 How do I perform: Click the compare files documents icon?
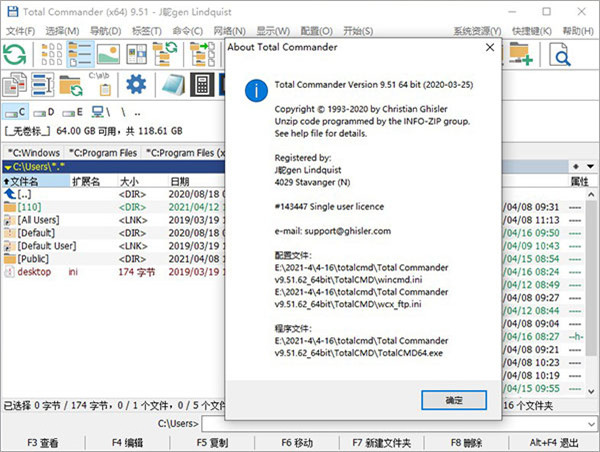pos(15,84)
